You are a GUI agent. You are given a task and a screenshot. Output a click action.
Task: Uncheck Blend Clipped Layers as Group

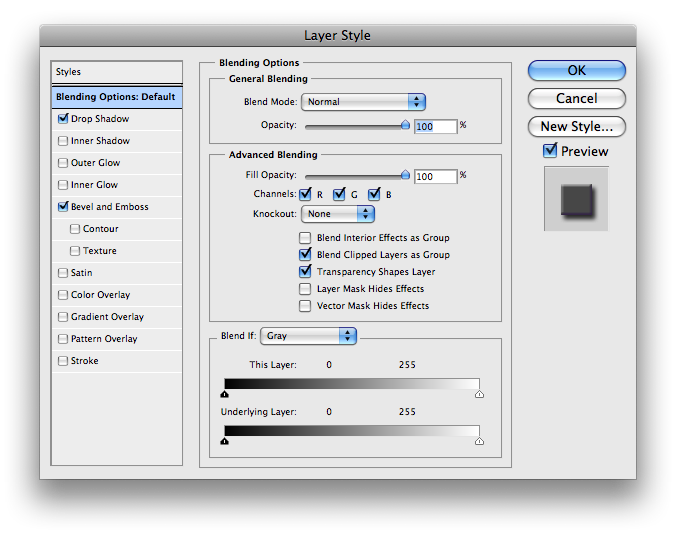(x=305, y=254)
